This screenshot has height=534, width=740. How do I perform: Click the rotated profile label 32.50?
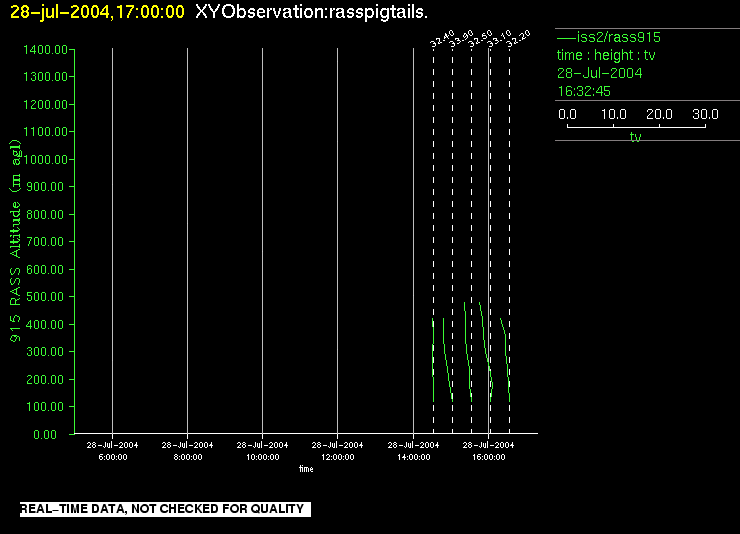tap(480, 39)
